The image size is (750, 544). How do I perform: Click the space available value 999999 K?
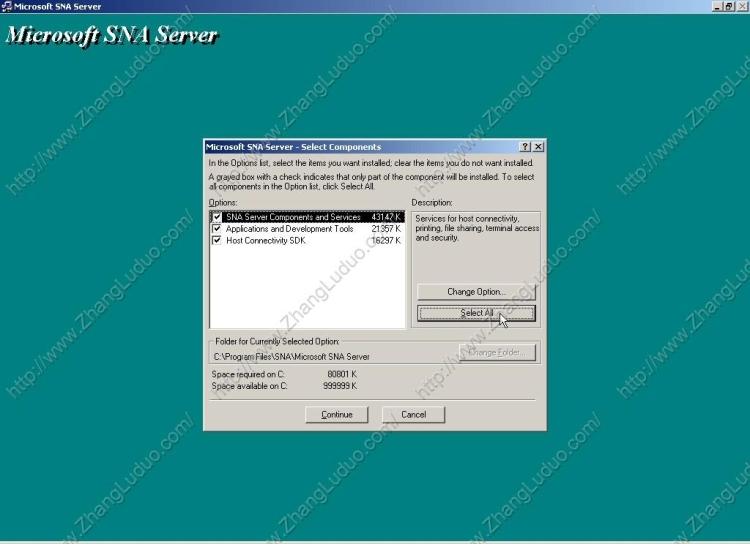(x=340, y=386)
